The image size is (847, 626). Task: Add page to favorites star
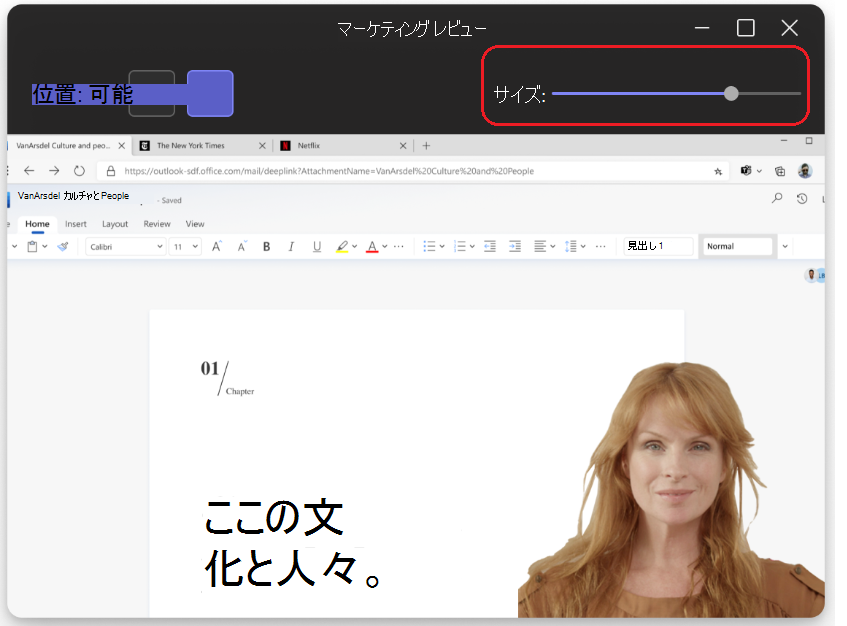(x=718, y=171)
